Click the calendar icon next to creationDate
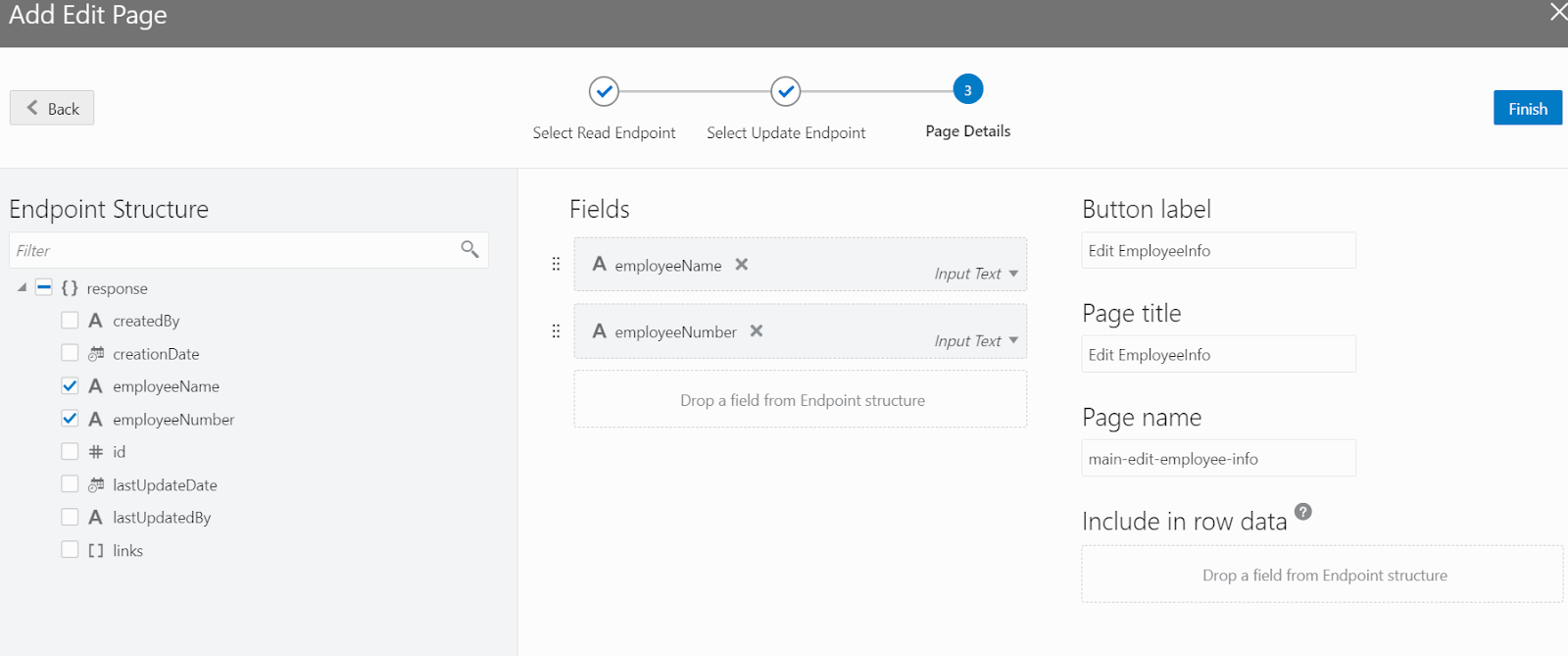This screenshot has width=1568, height=656. coord(96,353)
